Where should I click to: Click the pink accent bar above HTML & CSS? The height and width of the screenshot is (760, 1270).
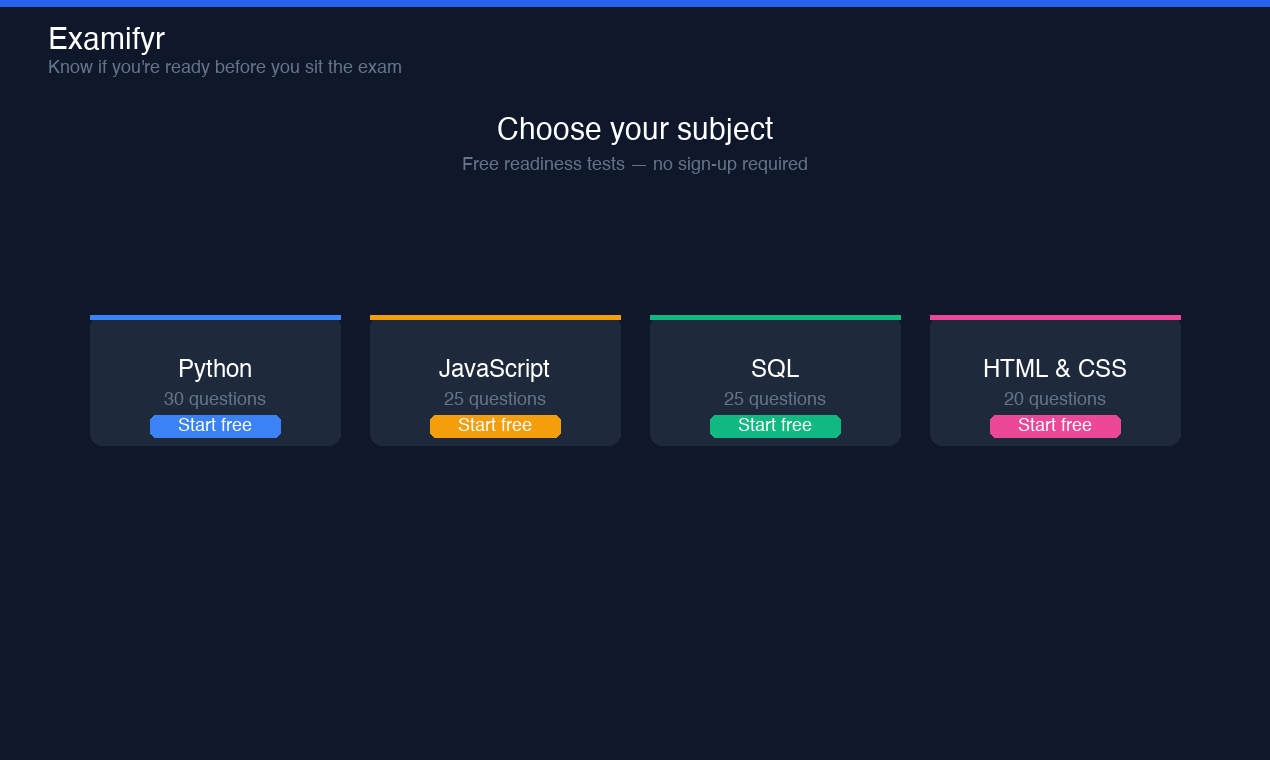coord(1055,317)
